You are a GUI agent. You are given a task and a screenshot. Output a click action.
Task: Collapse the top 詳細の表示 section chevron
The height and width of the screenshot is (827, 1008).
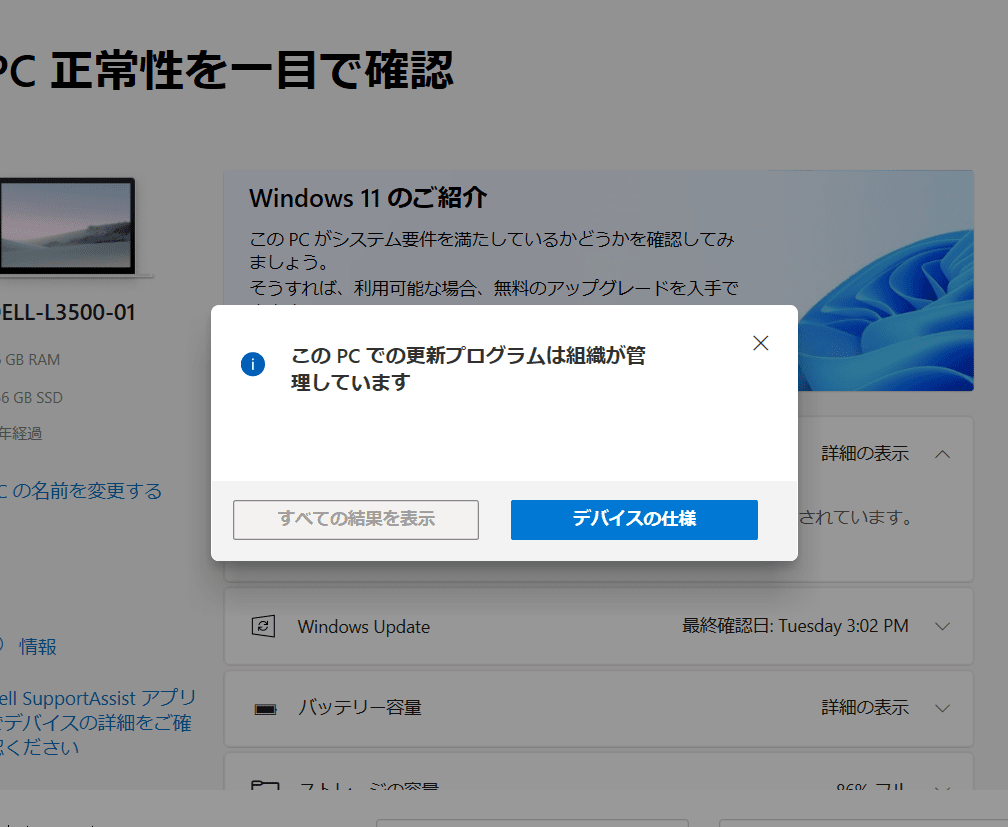(x=942, y=454)
